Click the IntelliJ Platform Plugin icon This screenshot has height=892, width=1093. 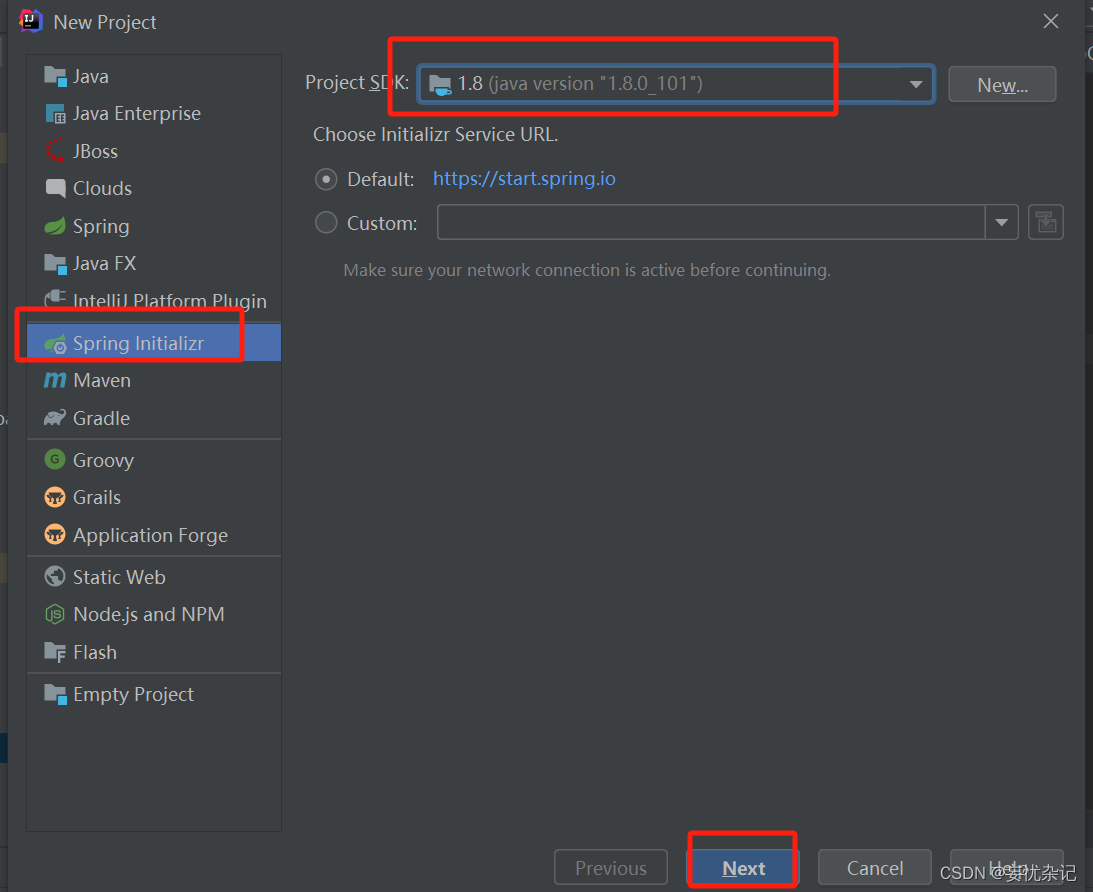pos(55,299)
